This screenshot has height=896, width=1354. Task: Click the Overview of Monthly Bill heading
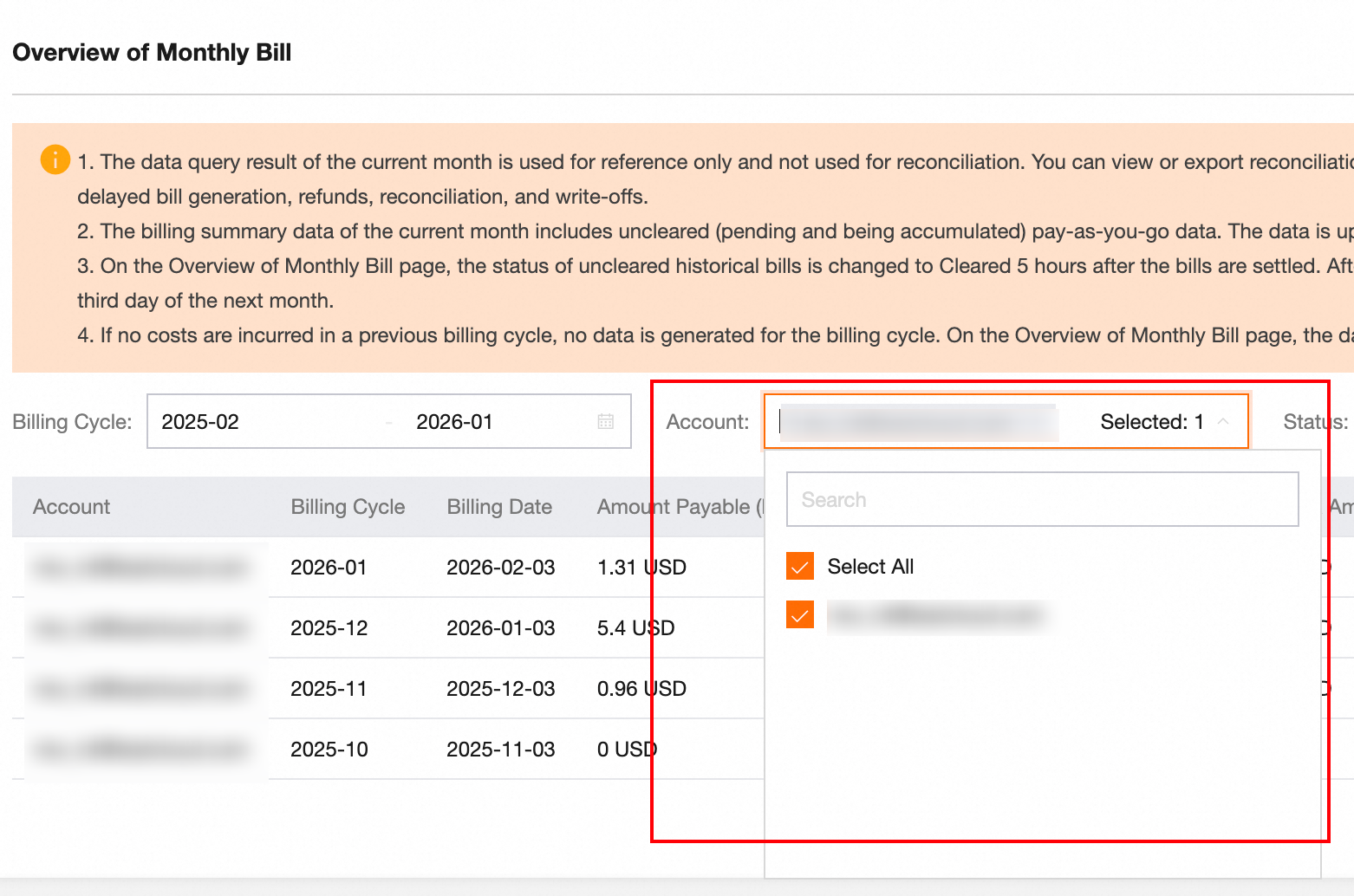click(152, 53)
